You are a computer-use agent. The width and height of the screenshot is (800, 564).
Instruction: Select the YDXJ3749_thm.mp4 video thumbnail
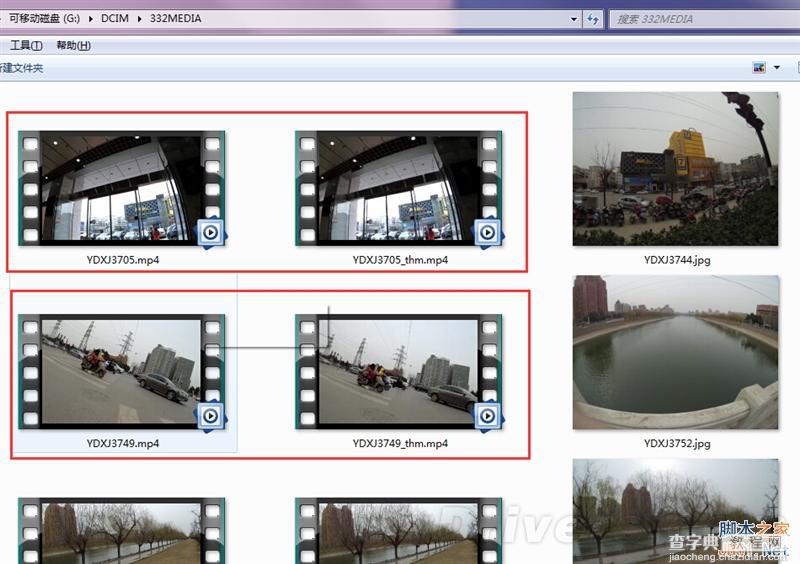point(398,372)
